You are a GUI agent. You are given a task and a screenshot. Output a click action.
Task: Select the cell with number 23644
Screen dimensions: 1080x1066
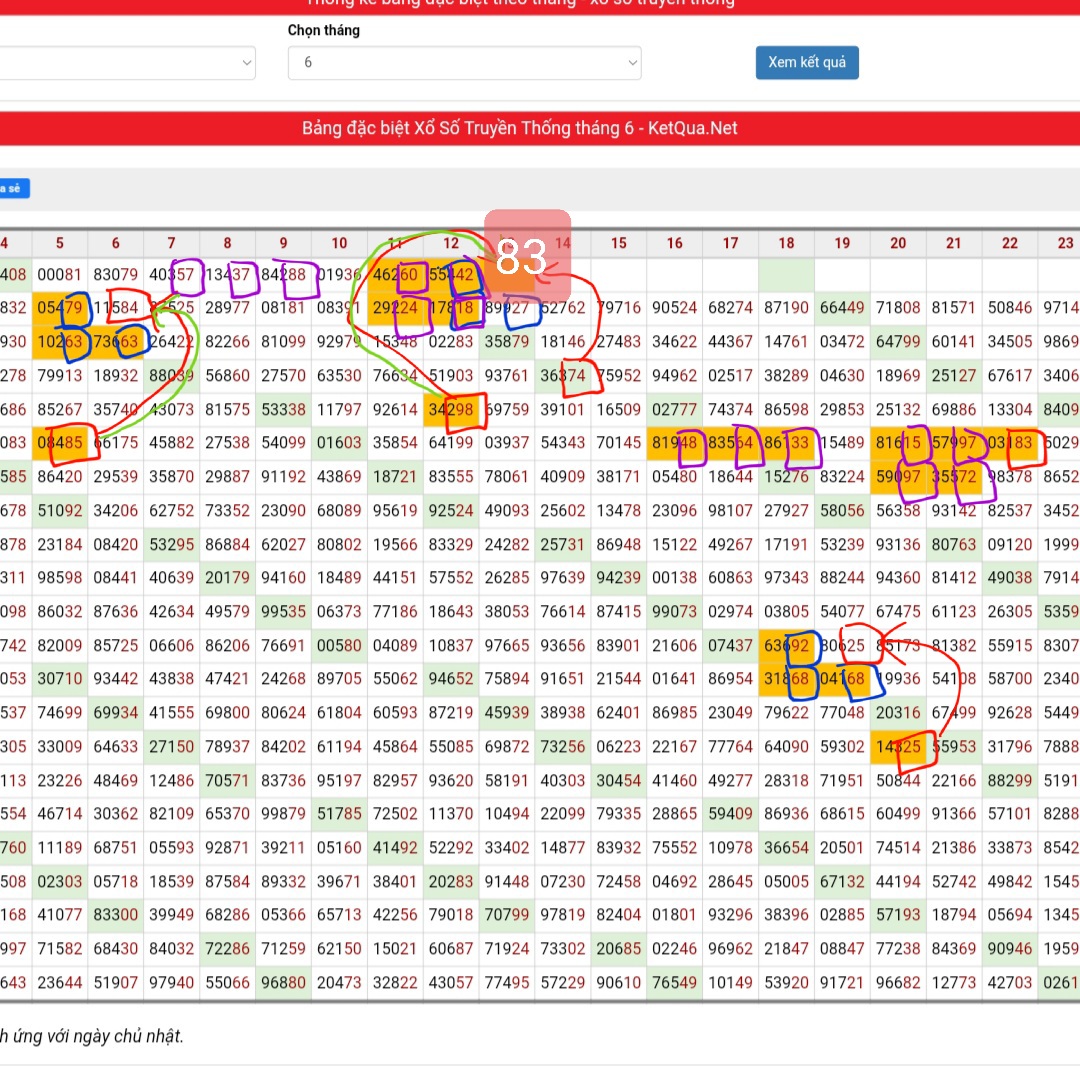pyautogui.click(x=60, y=983)
